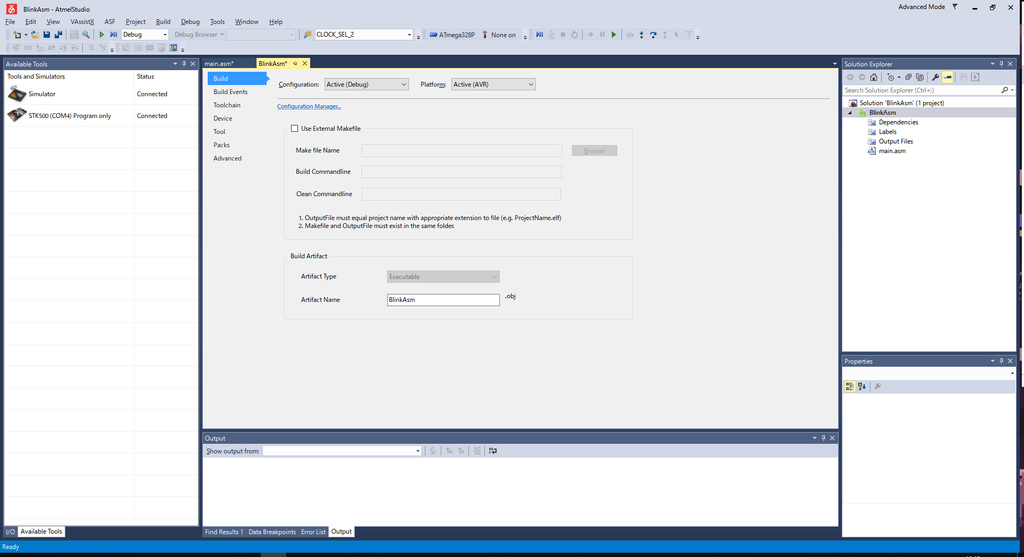Open the Project menu
1024x557 pixels.
136,22
